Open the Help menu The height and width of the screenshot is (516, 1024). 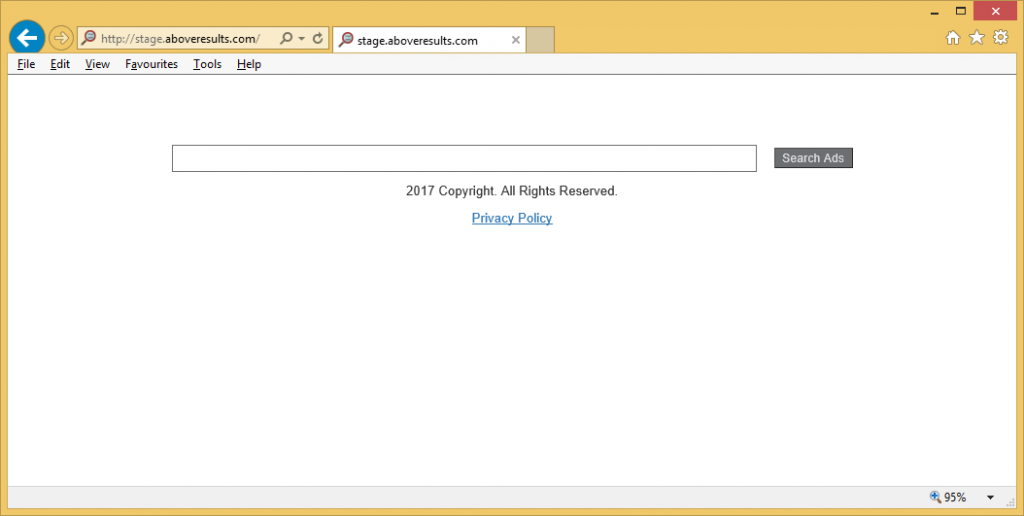(249, 64)
